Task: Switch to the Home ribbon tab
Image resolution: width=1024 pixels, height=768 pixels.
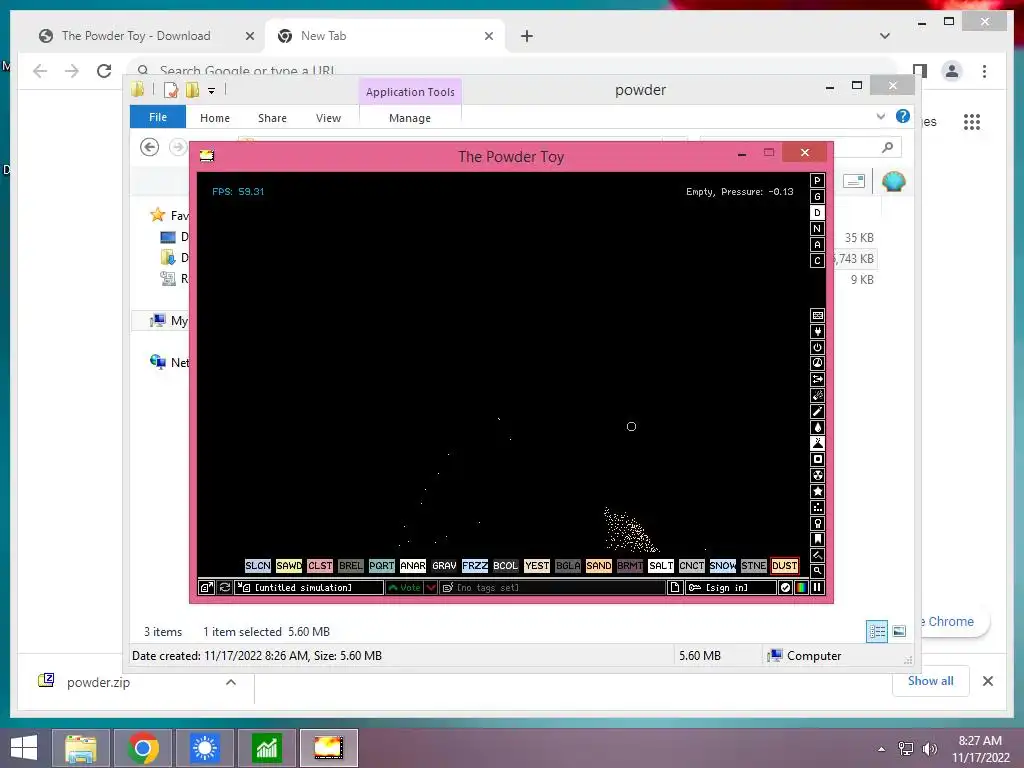Action: [215, 118]
